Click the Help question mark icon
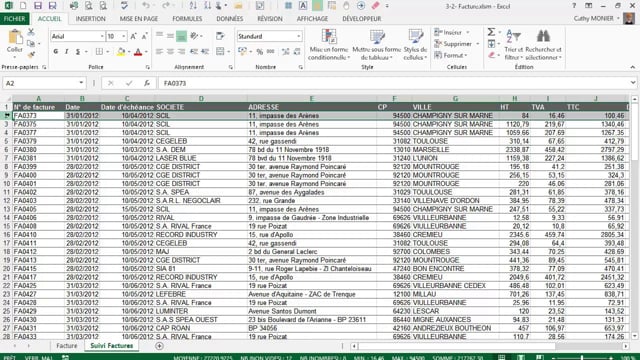The image size is (640, 360). tap(574, 6)
